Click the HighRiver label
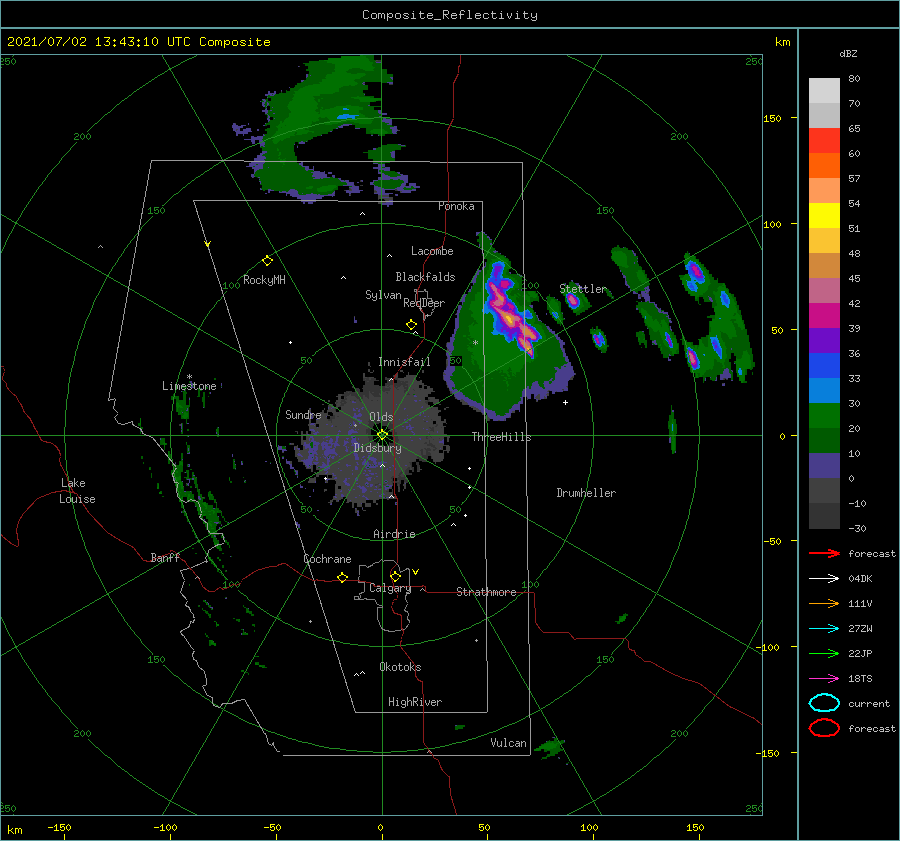The image size is (900, 841). [x=415, y=702]
